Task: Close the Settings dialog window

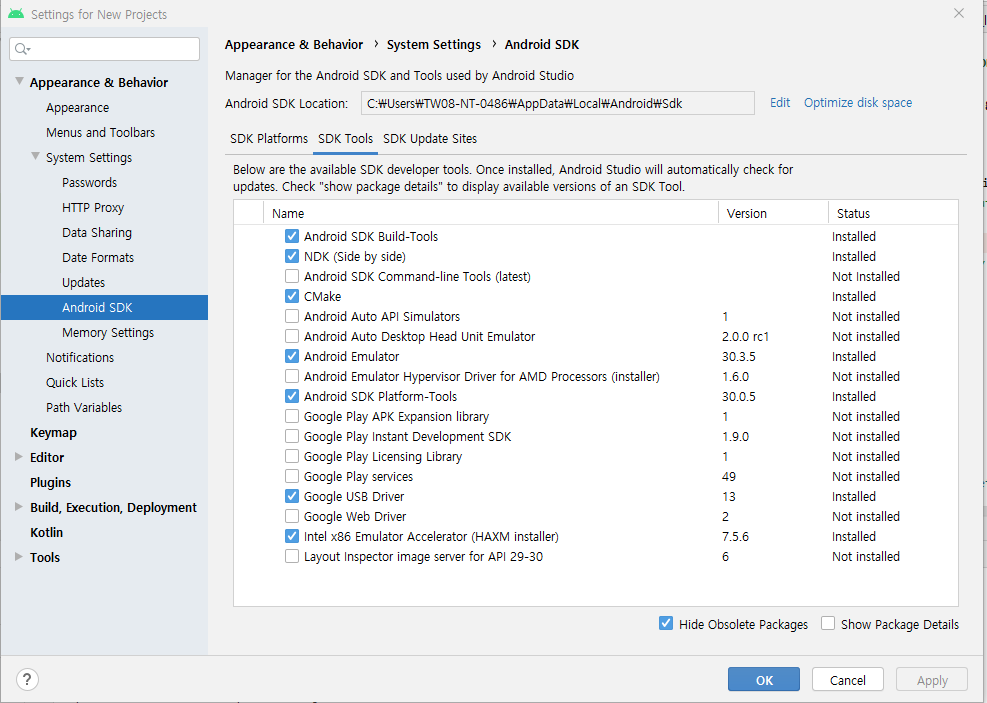Action: 959,14
